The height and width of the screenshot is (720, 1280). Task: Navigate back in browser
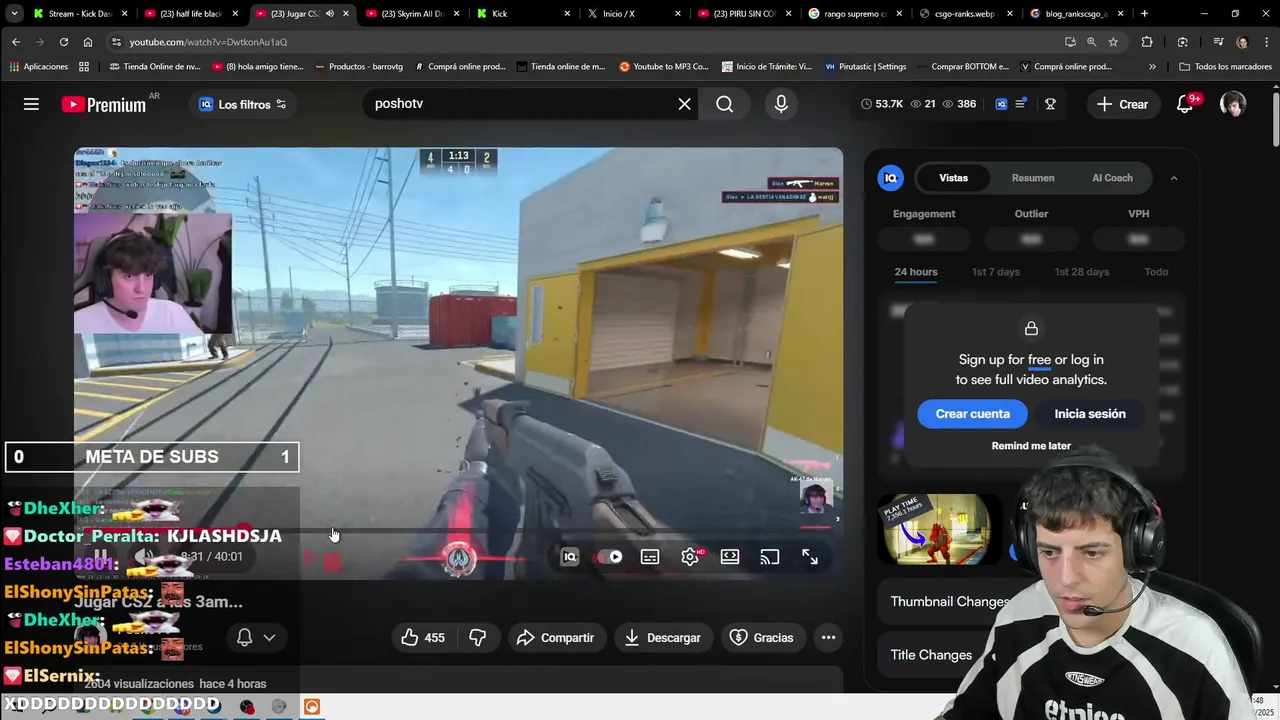(x=16, y=42)
